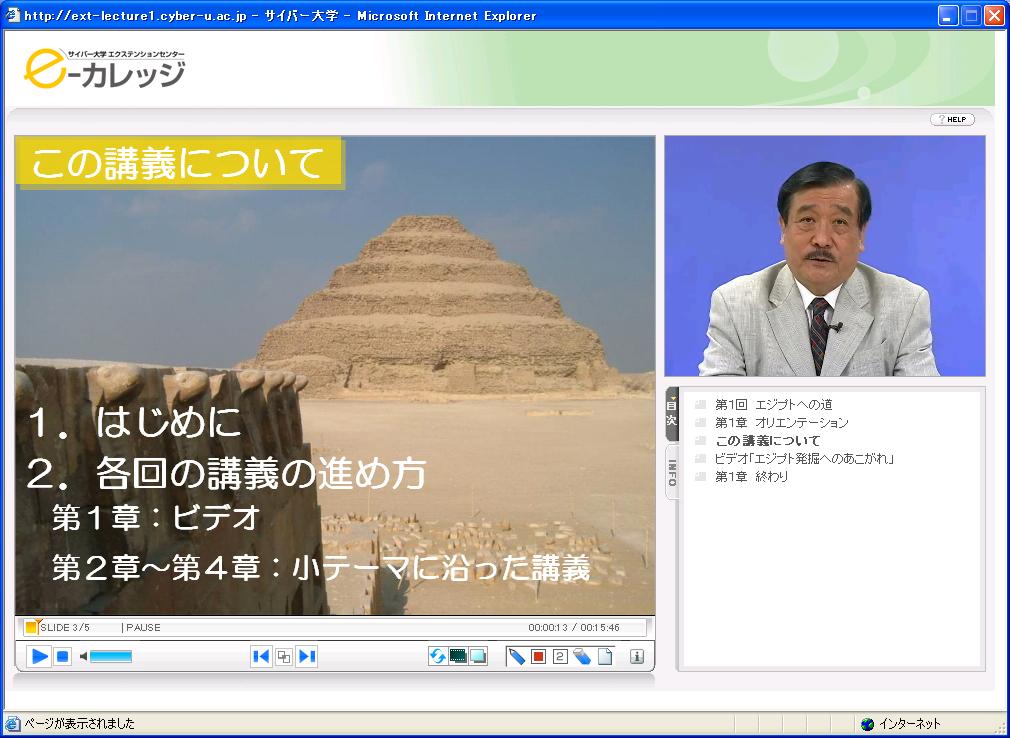Screen dimensions: 1010x738
Task: Open the HELP panel
Action: (951, 119)
